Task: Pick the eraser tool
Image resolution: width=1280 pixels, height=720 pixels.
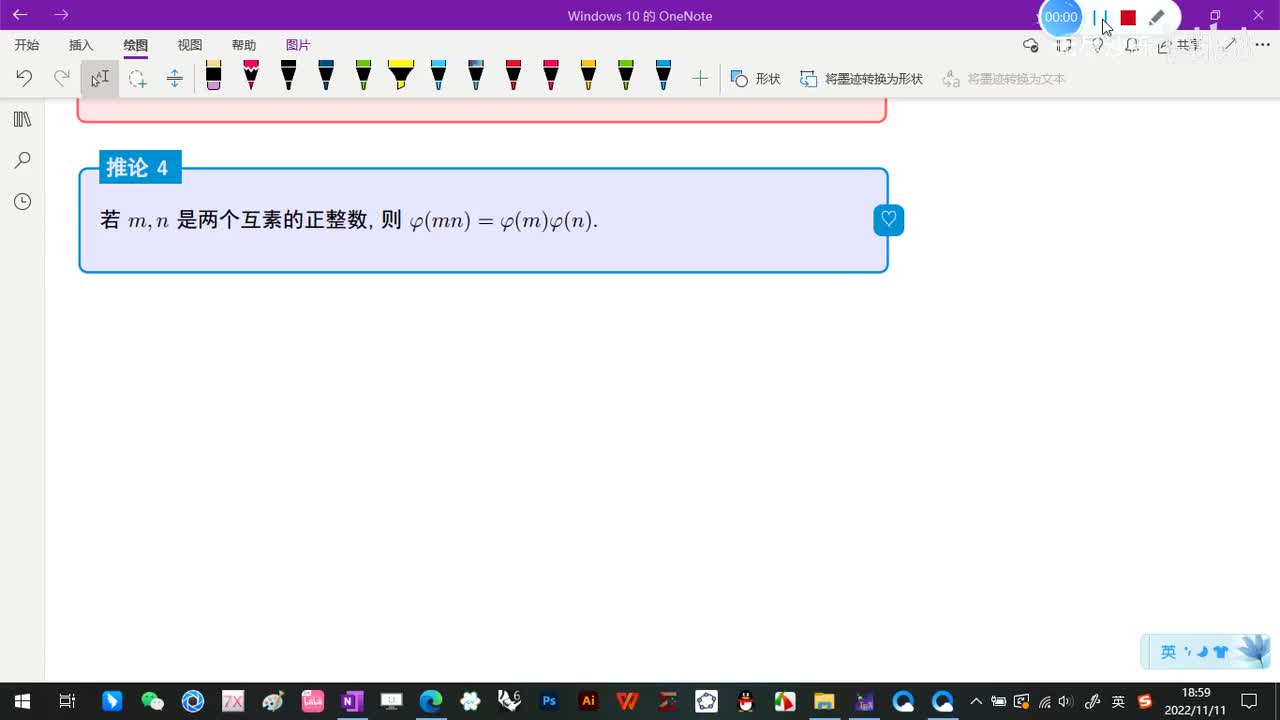Action: pyautogui.click(x=213, y=76)
